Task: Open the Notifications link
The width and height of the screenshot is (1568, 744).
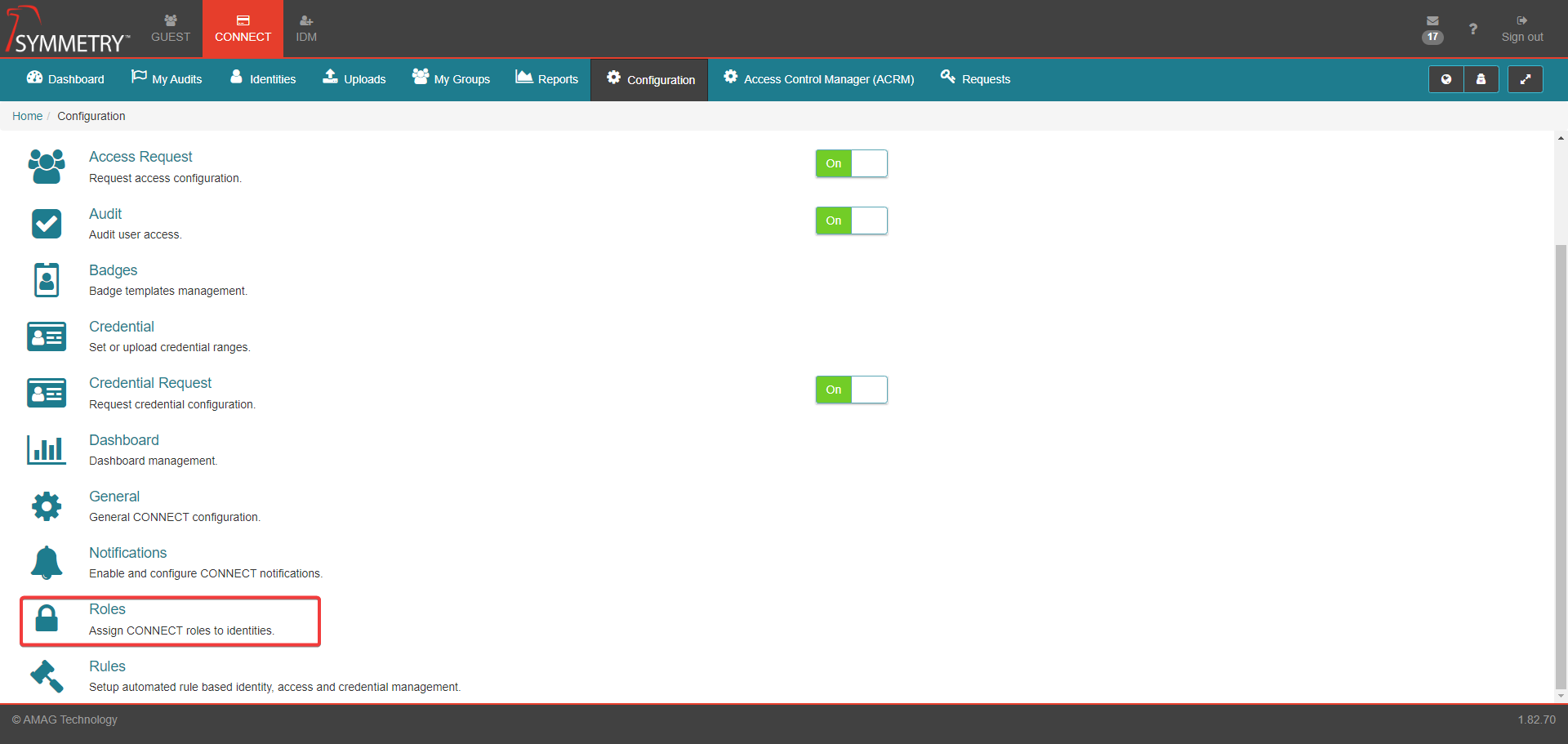Action: tap(127, 553)
